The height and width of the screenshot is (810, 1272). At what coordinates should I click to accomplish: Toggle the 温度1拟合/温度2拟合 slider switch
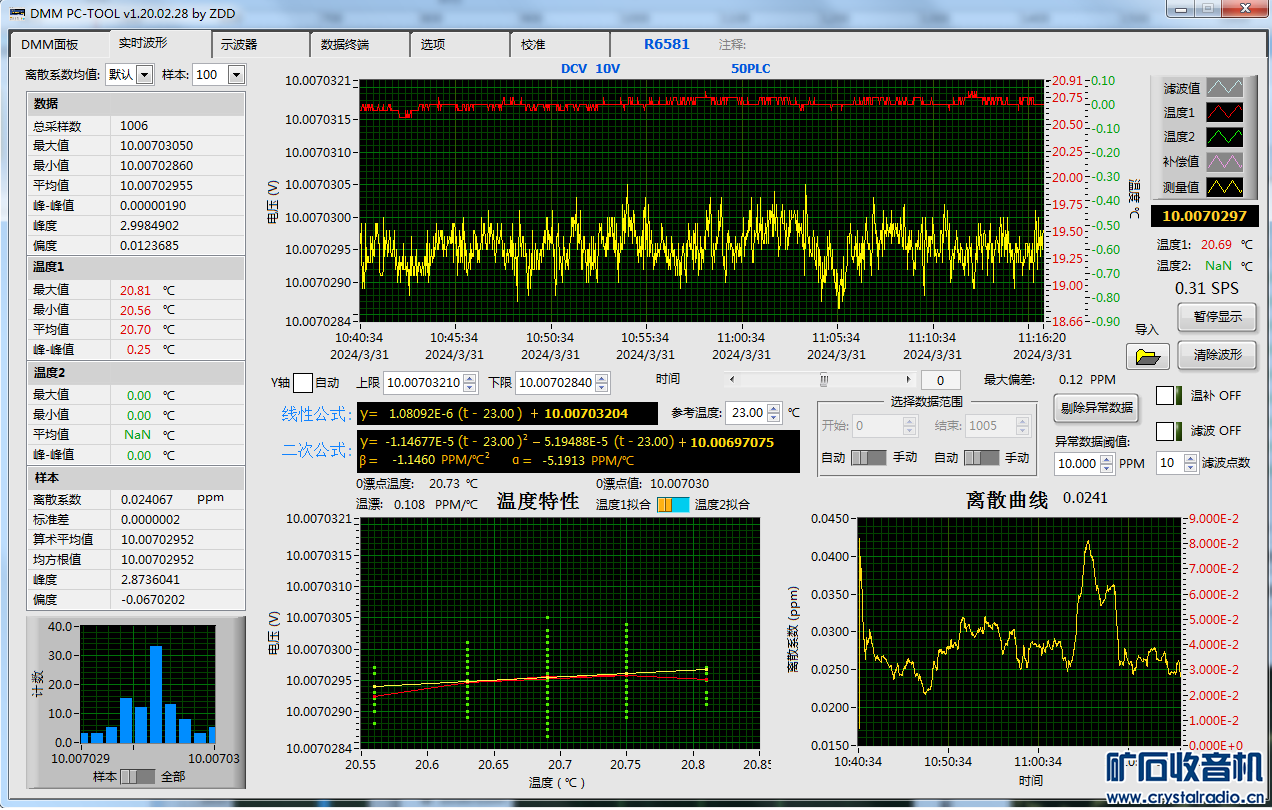click(672, 505)
